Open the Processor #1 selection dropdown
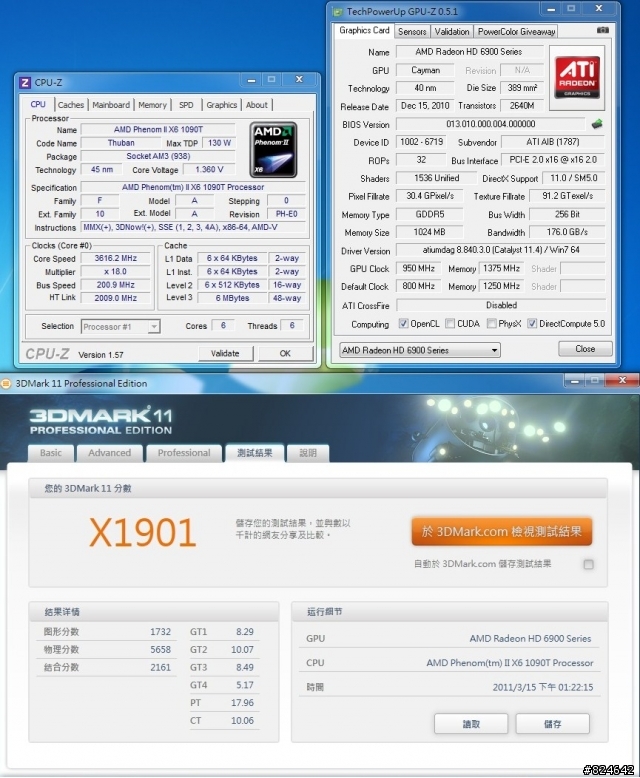Screen dimensions: 640x778 pyautogui.click(x=120, y=326)
